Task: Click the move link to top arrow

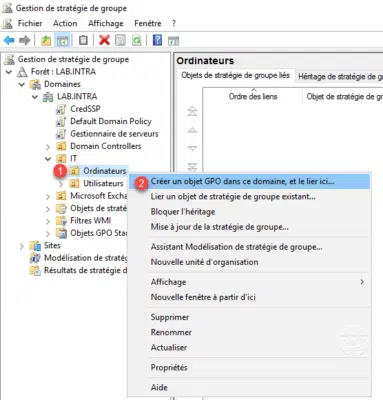Action: pyautogui.click(x=192, y=111)
